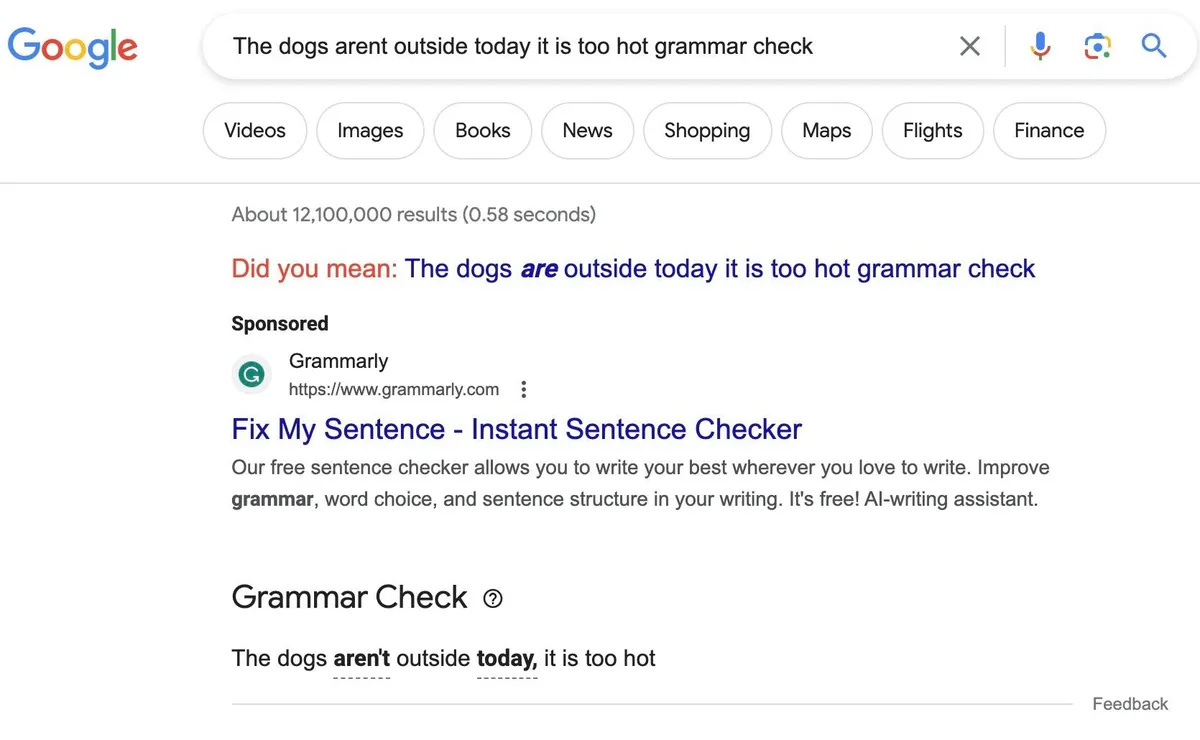
Task: Select the Books filter
Action: pos(483,131)
